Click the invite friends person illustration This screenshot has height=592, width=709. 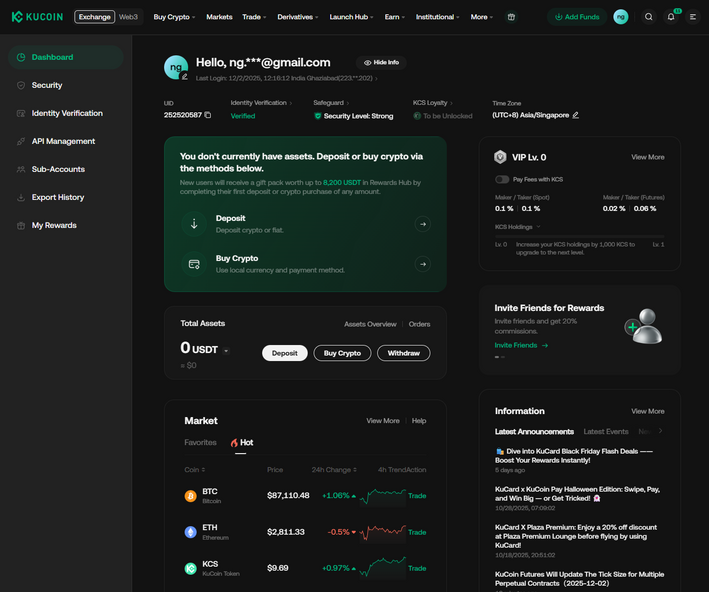tap(644, 326)
